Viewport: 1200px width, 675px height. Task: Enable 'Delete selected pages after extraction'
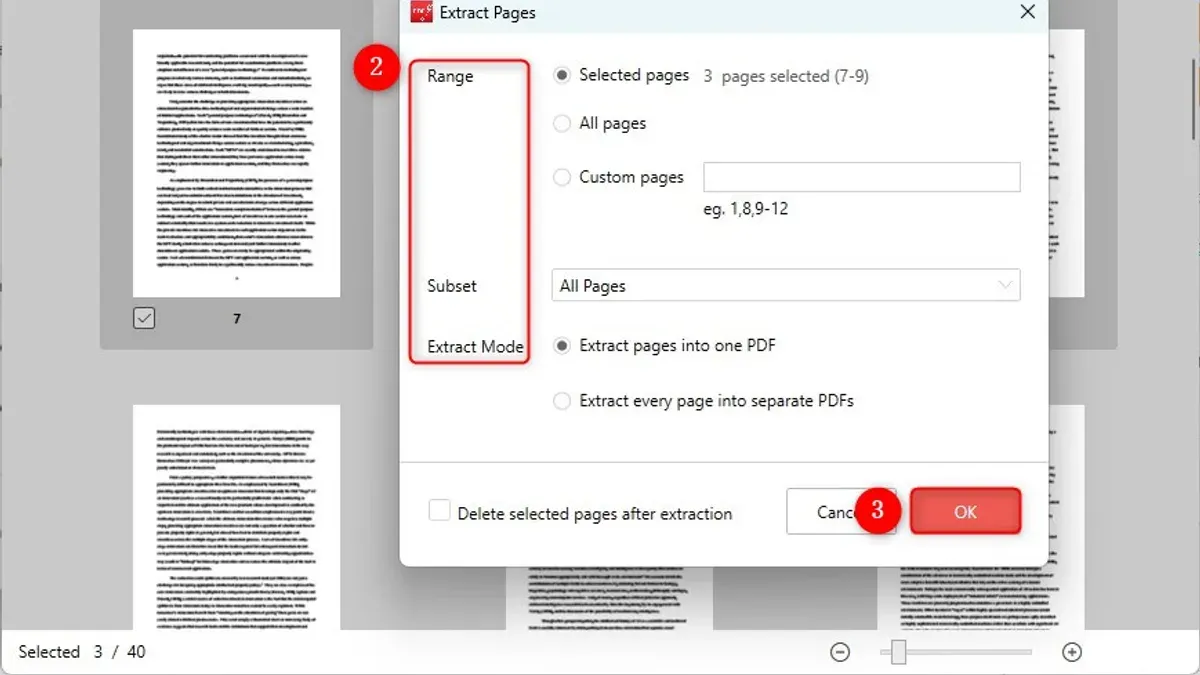[439, 511]
